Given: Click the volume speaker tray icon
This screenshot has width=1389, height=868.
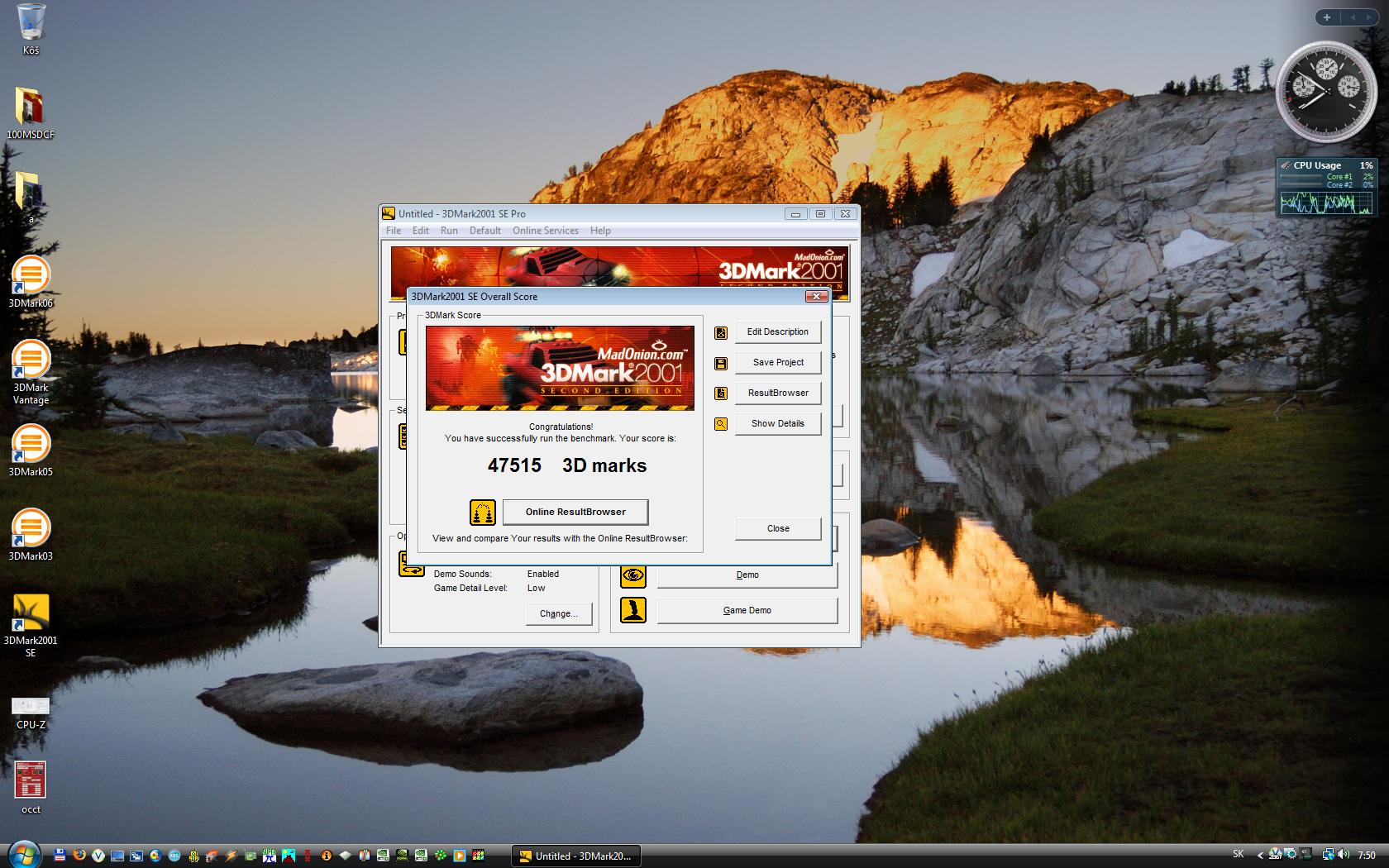Looking at the screenshot, I should 1343,854.
